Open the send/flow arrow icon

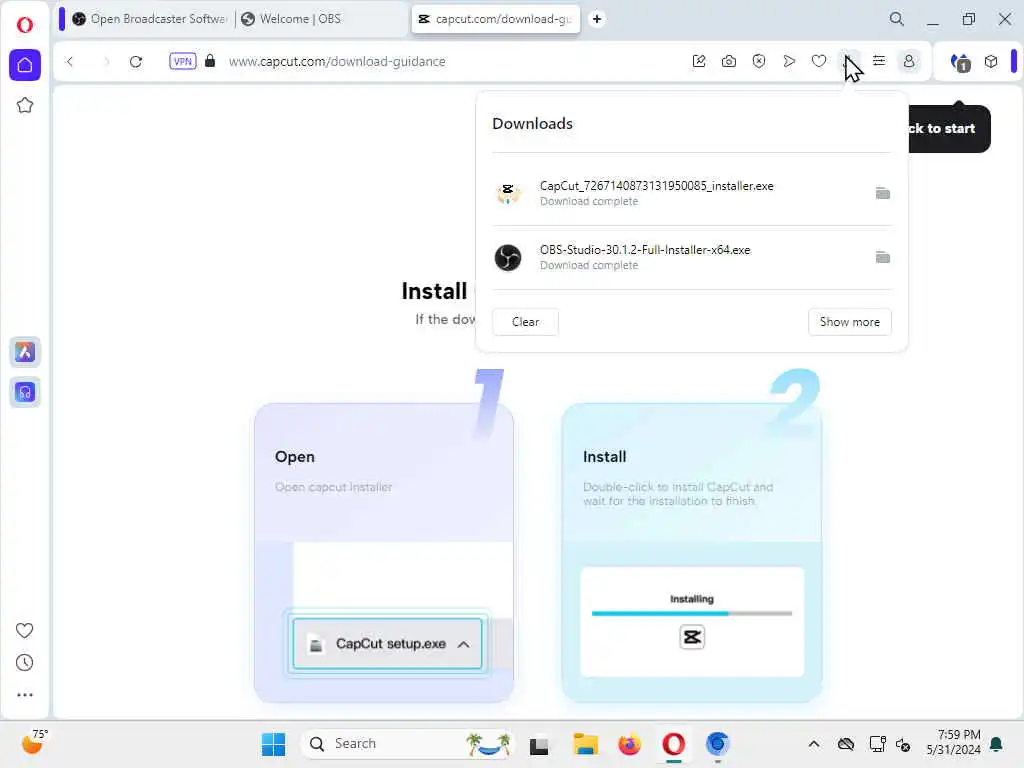pos(789,61)
